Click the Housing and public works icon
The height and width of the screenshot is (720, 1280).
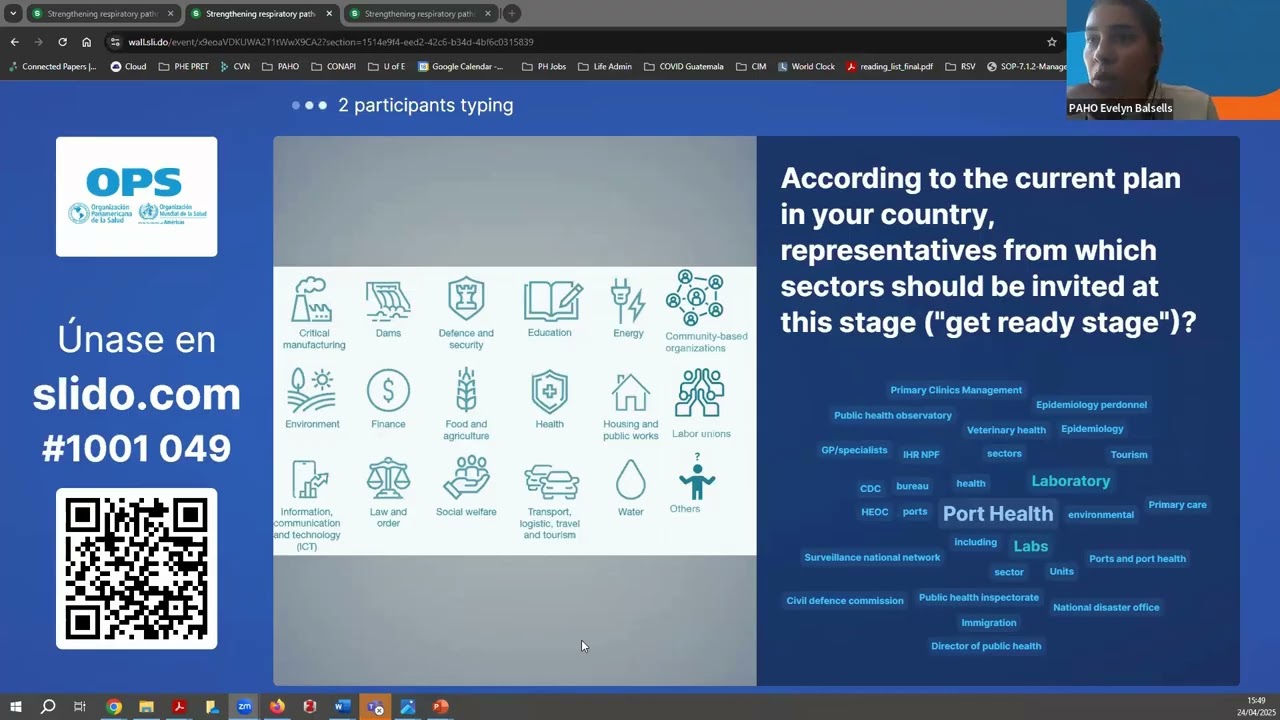(631, 392)
